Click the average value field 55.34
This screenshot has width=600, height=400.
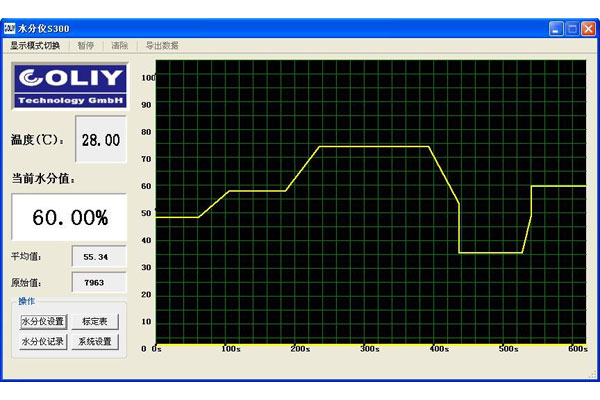tap(99, 257)
